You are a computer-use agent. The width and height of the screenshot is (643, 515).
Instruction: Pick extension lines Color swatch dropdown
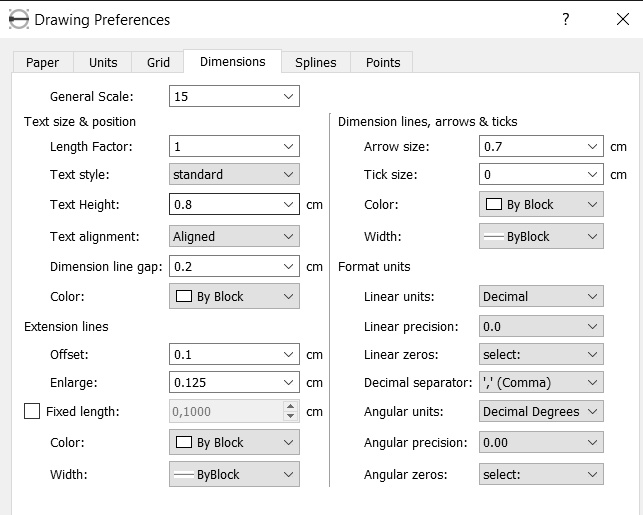point(234,442)
